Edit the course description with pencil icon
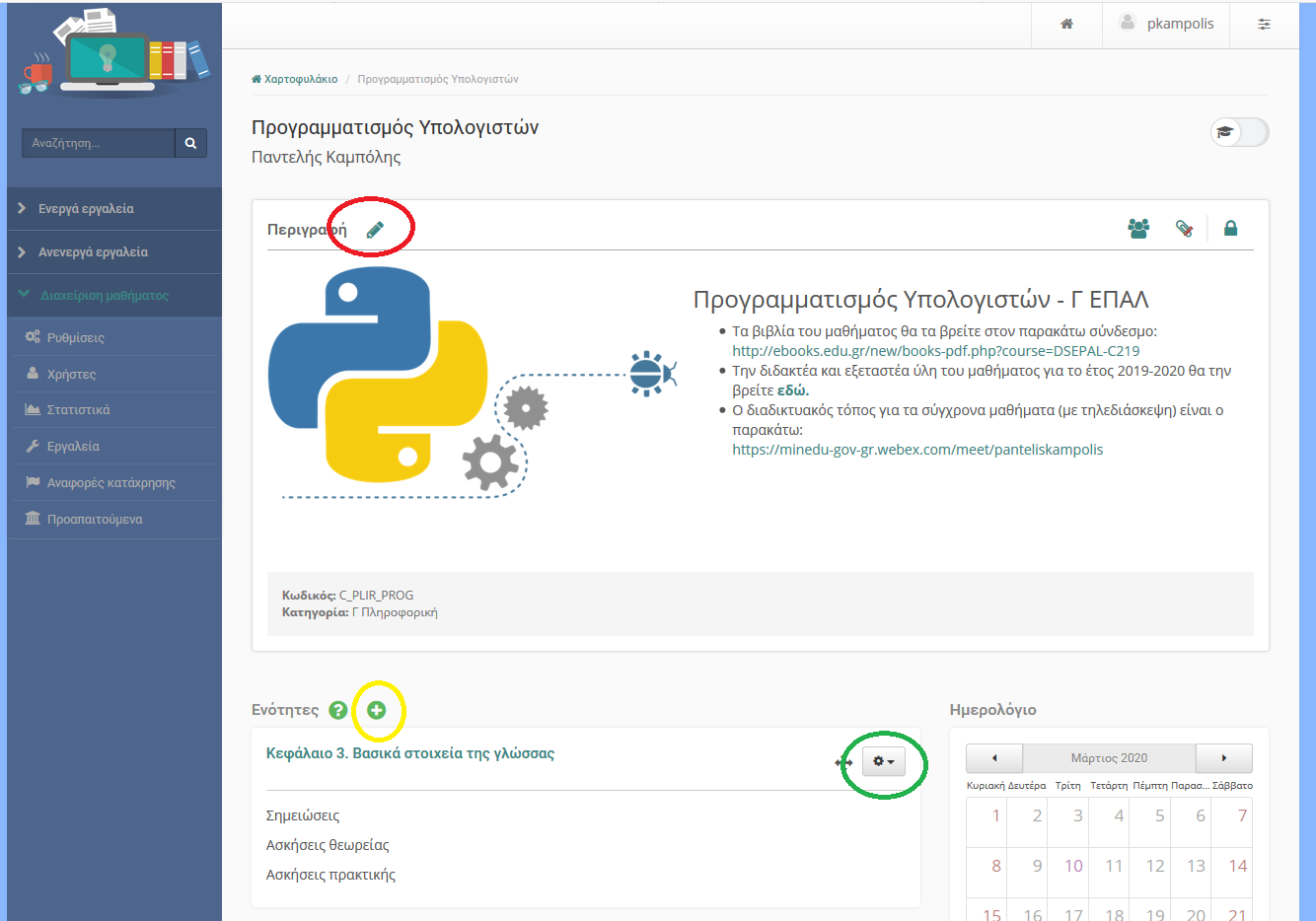 coord(375,230)
